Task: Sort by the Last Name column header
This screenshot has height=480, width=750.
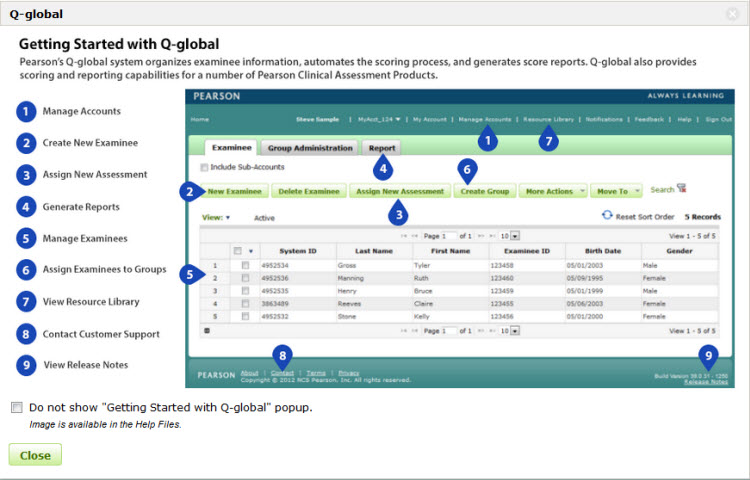Action: click(374, 251)
